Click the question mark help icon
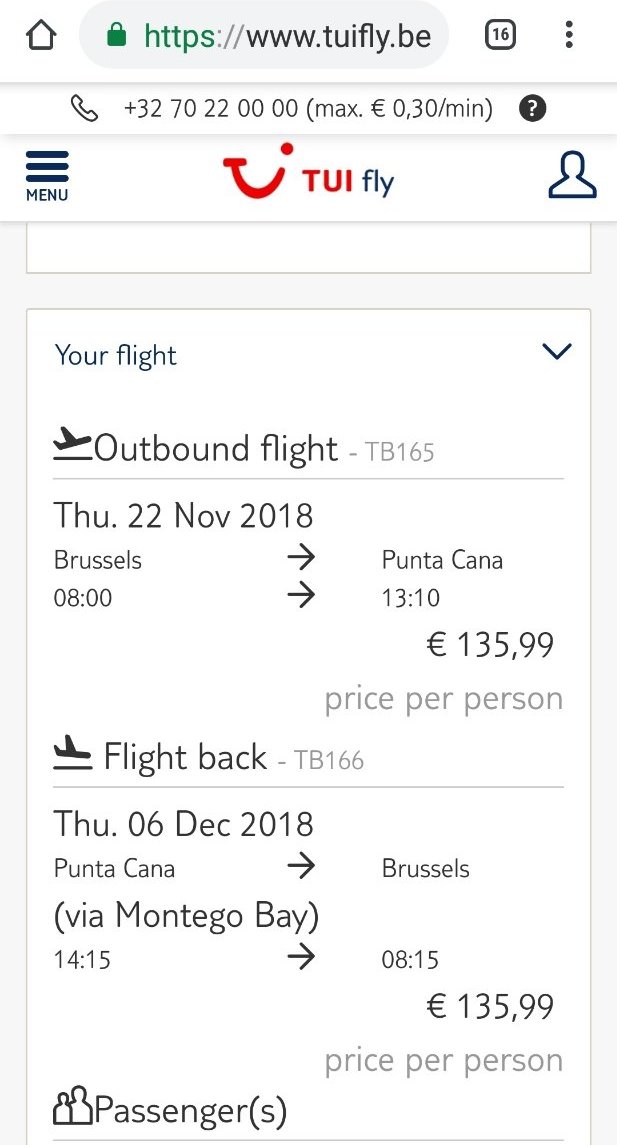 click(533, 108)
